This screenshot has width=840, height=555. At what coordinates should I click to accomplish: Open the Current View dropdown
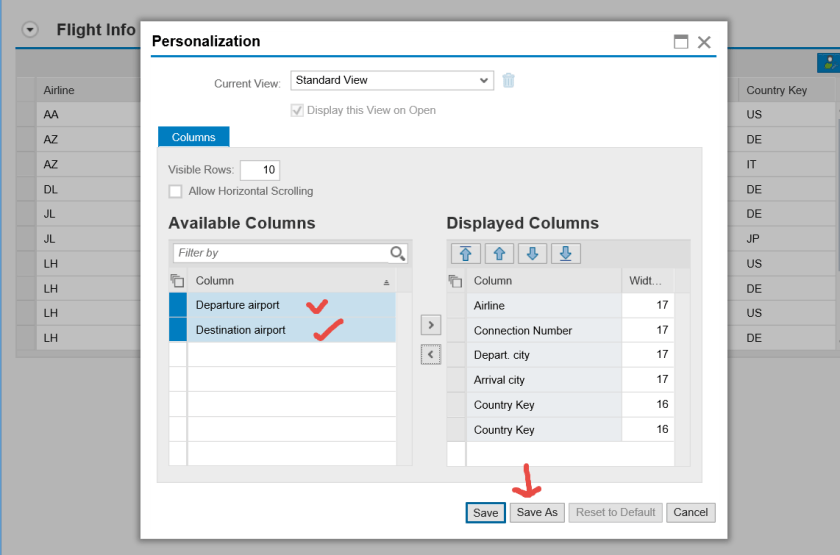tap(392, 80)
